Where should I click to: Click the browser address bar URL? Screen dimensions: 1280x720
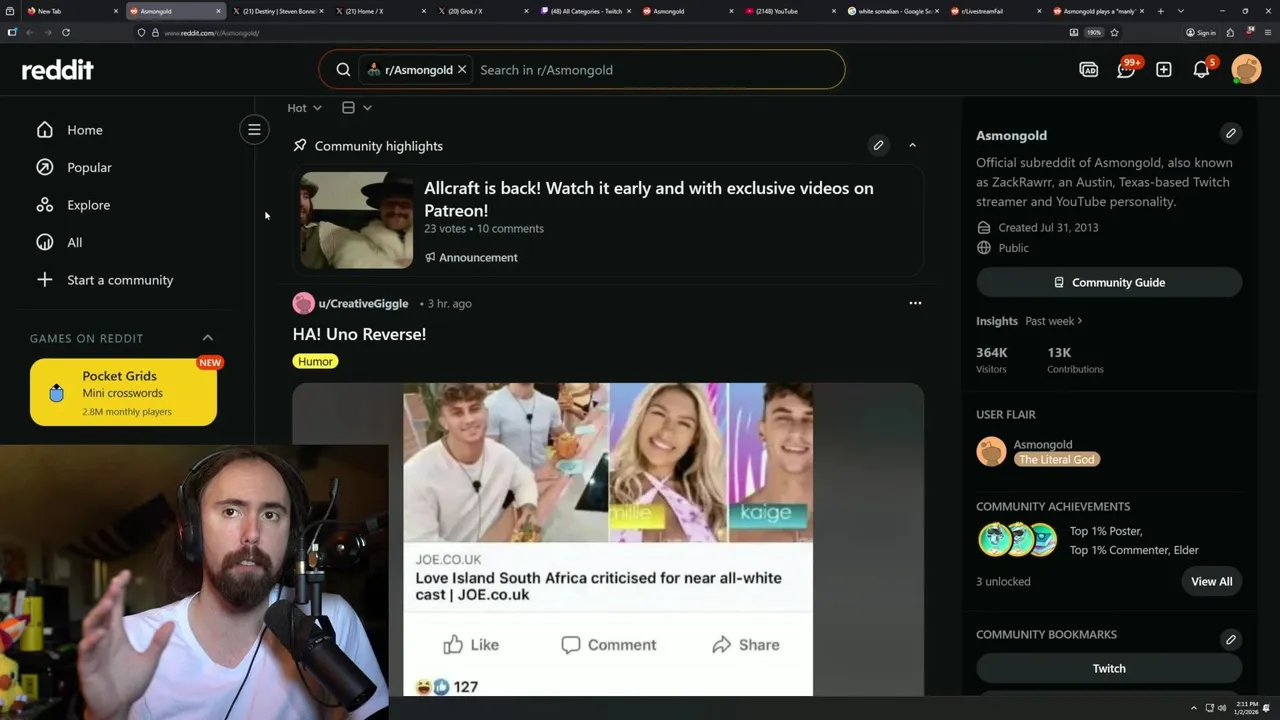[211, 33]
